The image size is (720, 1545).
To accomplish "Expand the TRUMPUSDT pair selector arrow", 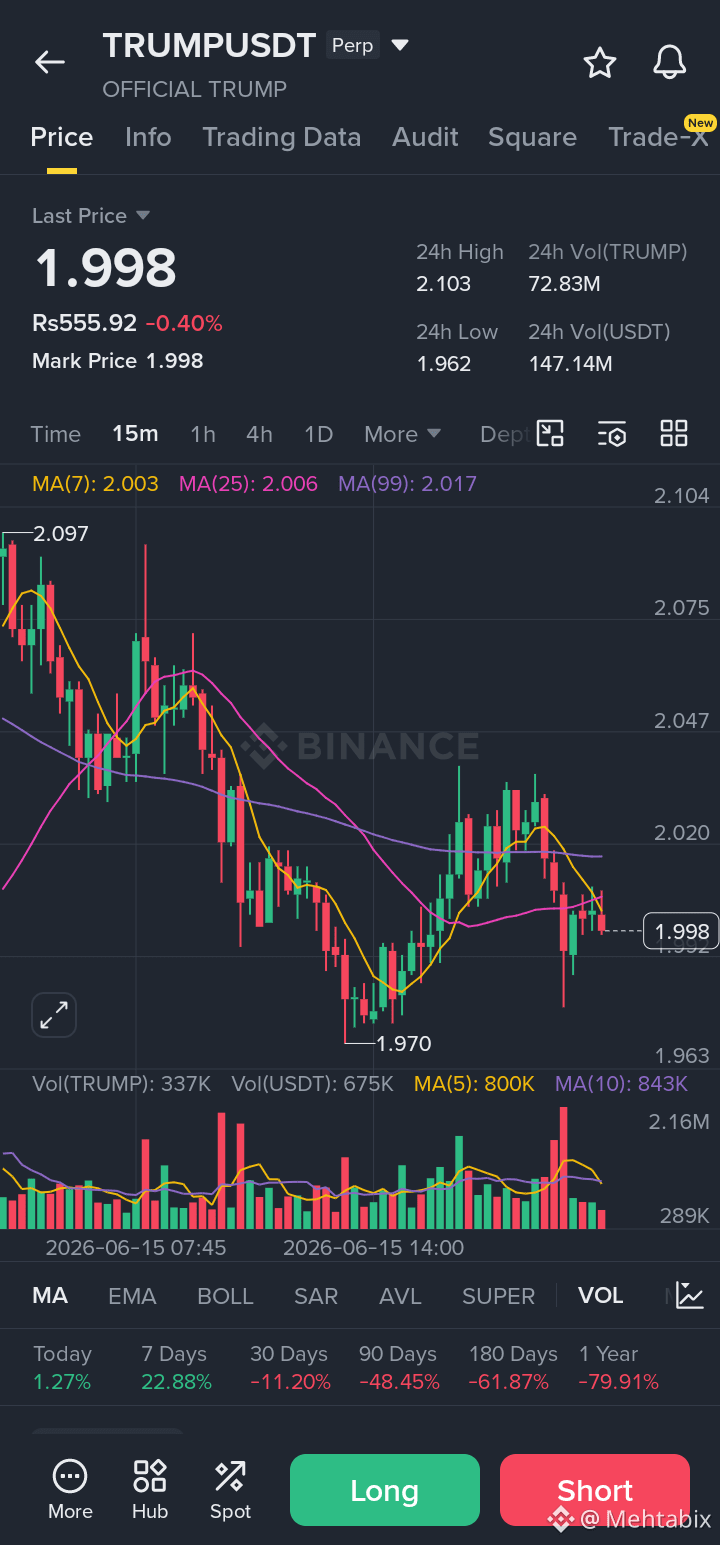I will [x=400, y=45].
